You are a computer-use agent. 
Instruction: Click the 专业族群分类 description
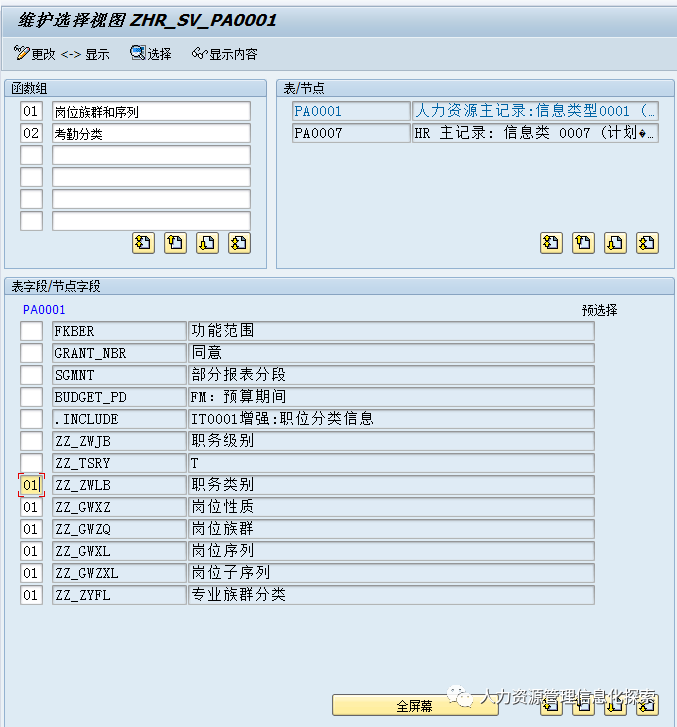[x=391, y=595]
